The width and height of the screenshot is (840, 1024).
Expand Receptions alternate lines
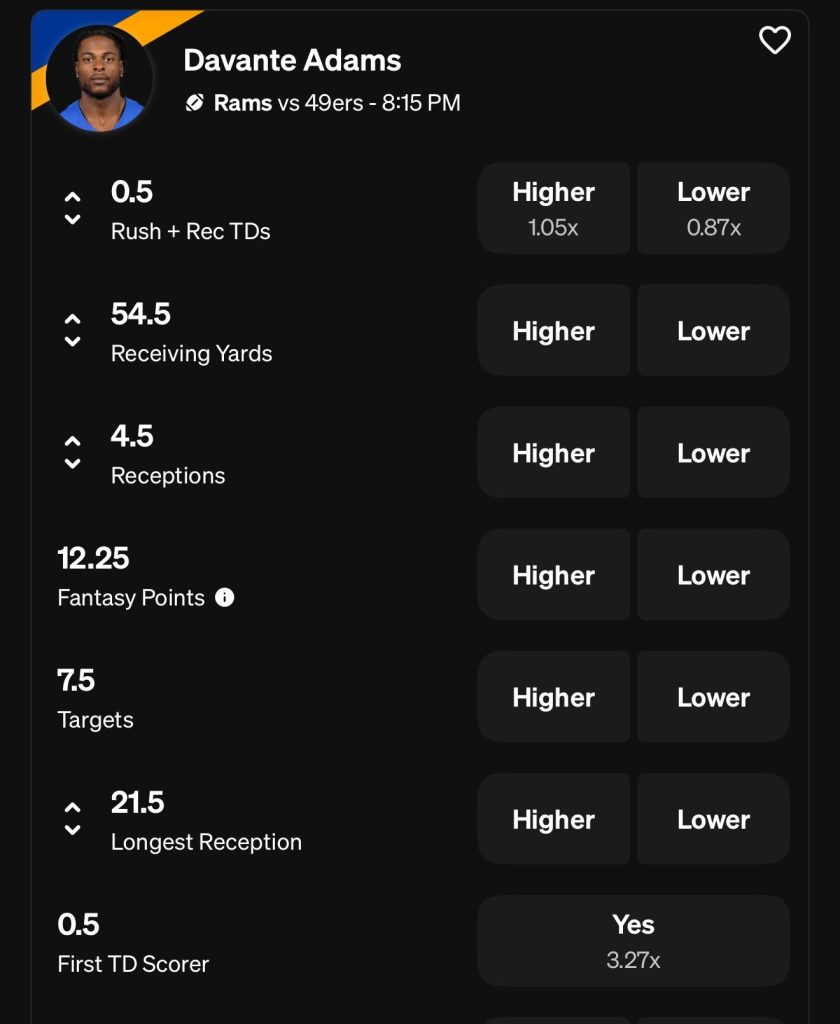tap(72, 453)
